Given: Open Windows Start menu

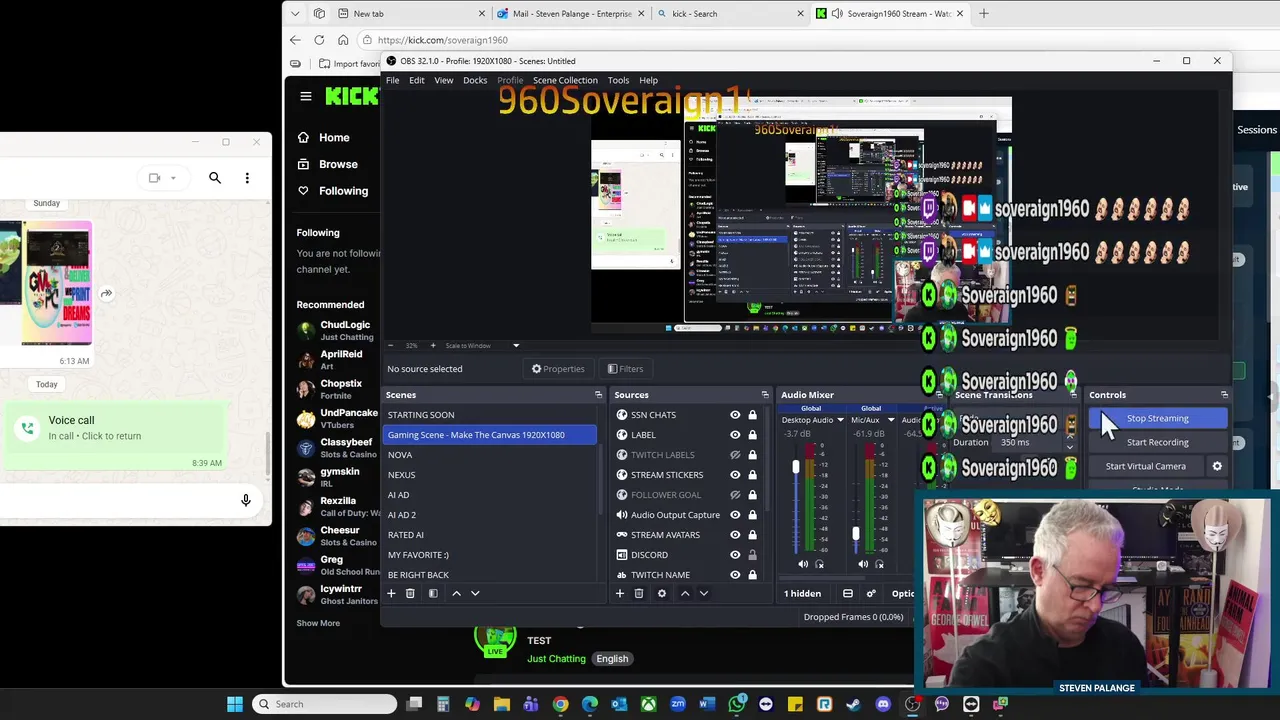Looking at the screenshot, I should pyautogui.click(x=235, y=704).
